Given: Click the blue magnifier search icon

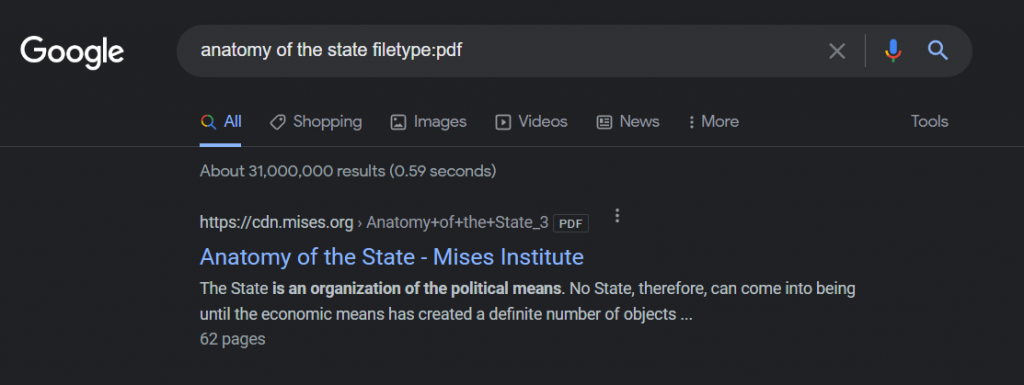Looking at the screenshot, I should click(x=938, y=50).
